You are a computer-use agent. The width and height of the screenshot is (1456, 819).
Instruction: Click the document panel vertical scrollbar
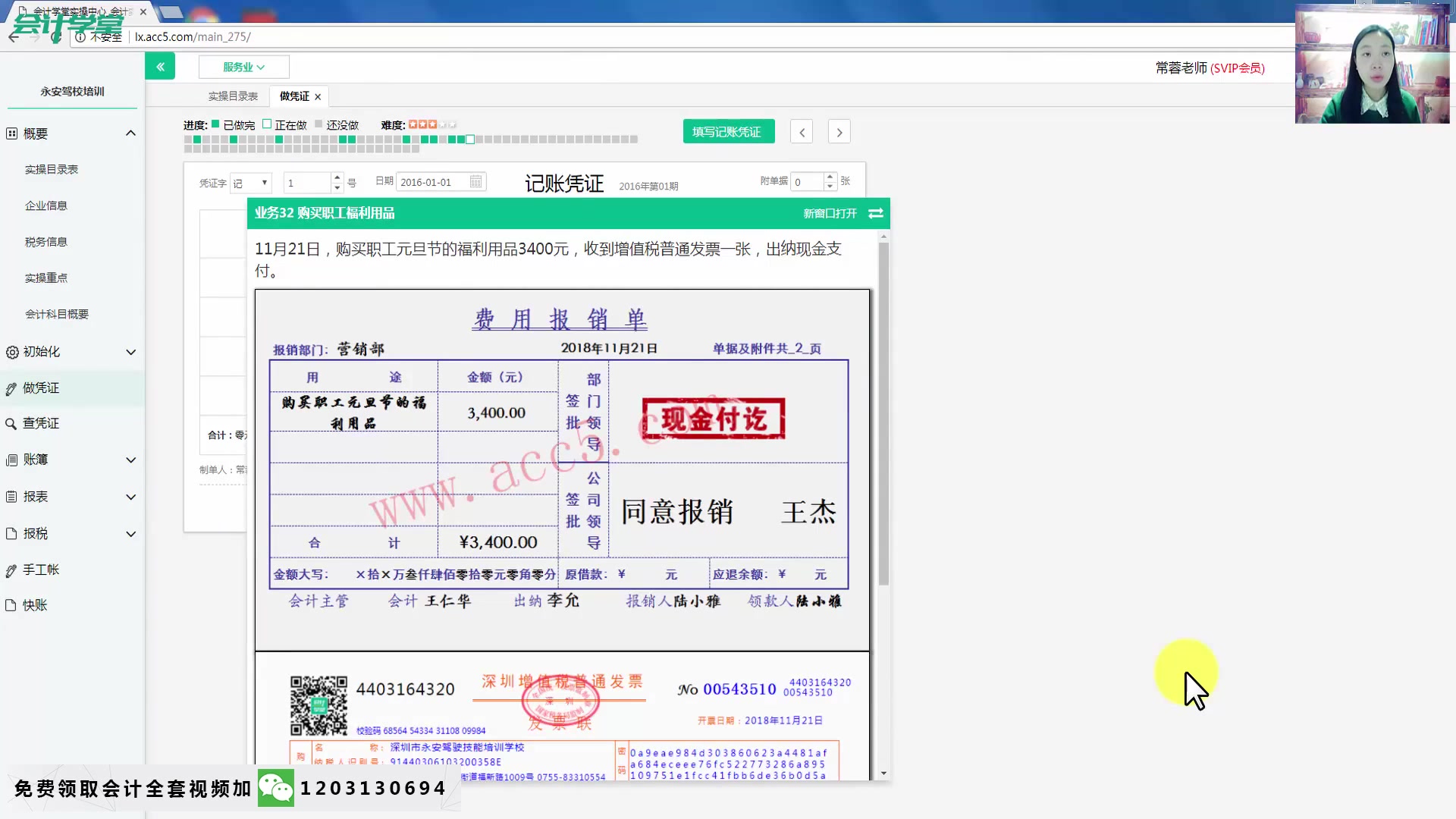[883, 413]
